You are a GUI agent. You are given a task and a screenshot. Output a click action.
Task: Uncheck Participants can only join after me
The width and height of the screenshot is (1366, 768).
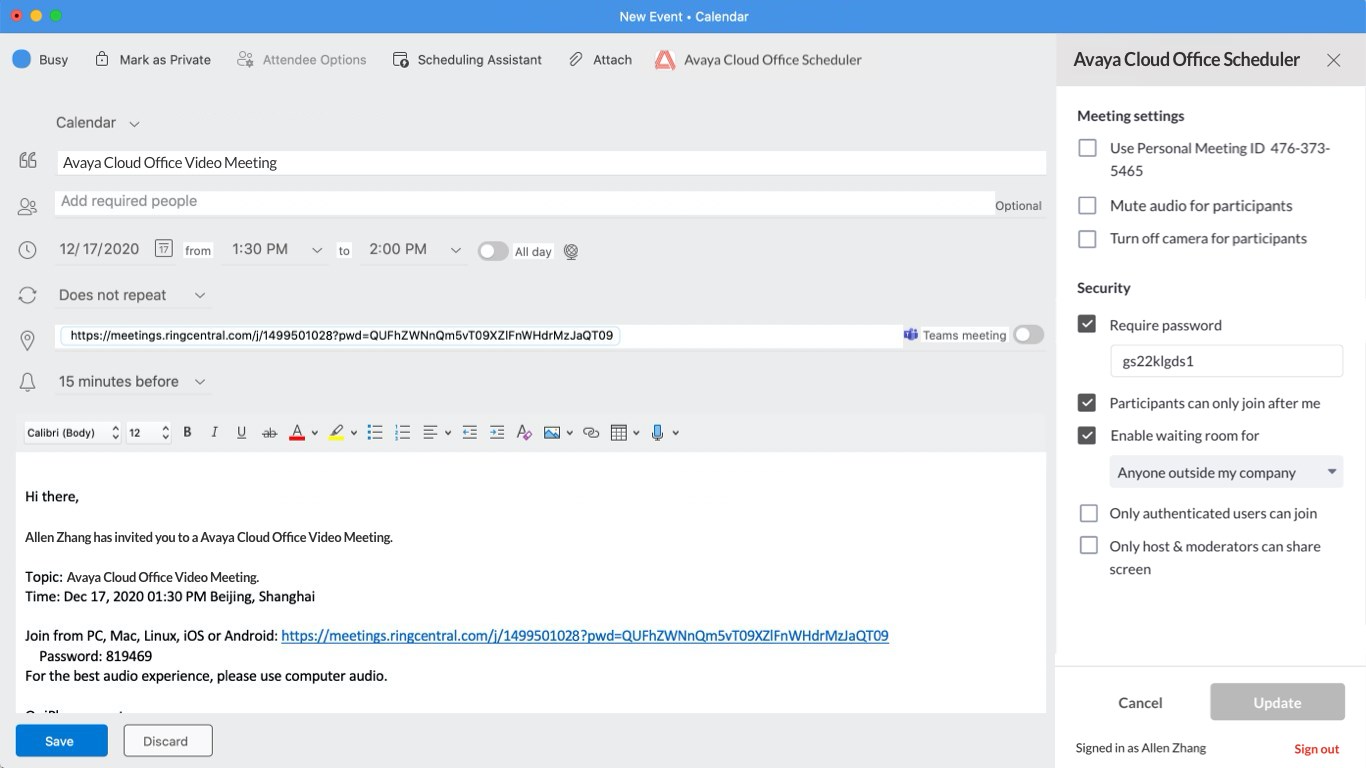pyautogui.click(x=1087, y=403)
